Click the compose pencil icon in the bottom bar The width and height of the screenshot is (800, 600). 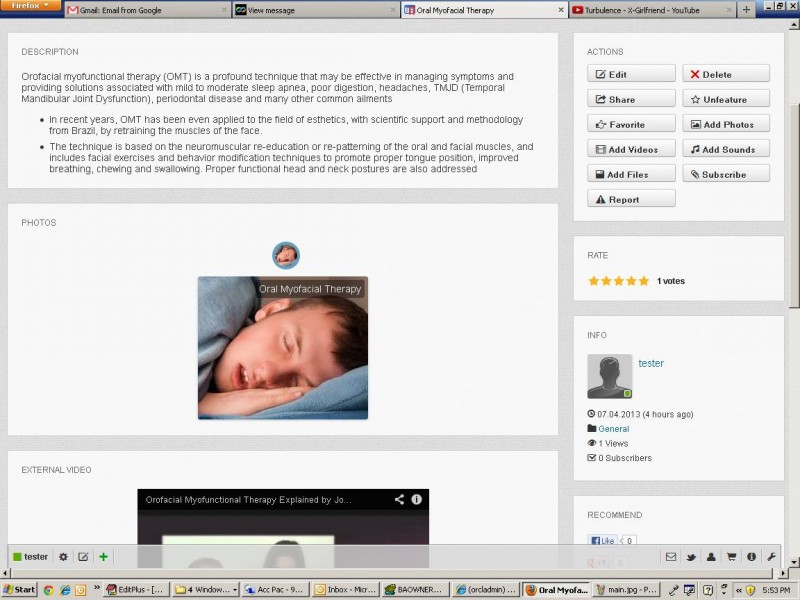83,557
